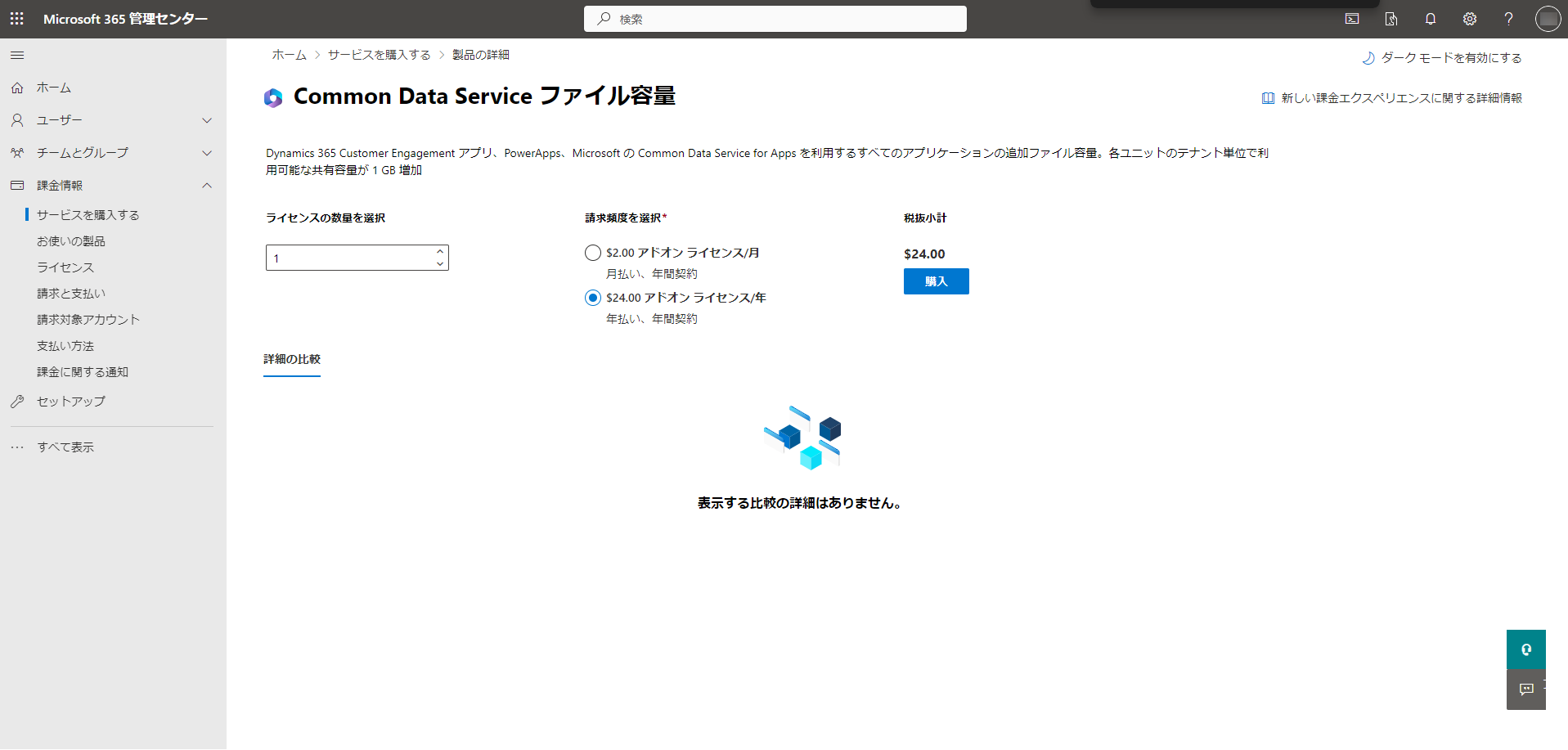Open サービスを購入する in sidebar
The width and height of the screenshot is (1568, 750).
pos(88,215)
